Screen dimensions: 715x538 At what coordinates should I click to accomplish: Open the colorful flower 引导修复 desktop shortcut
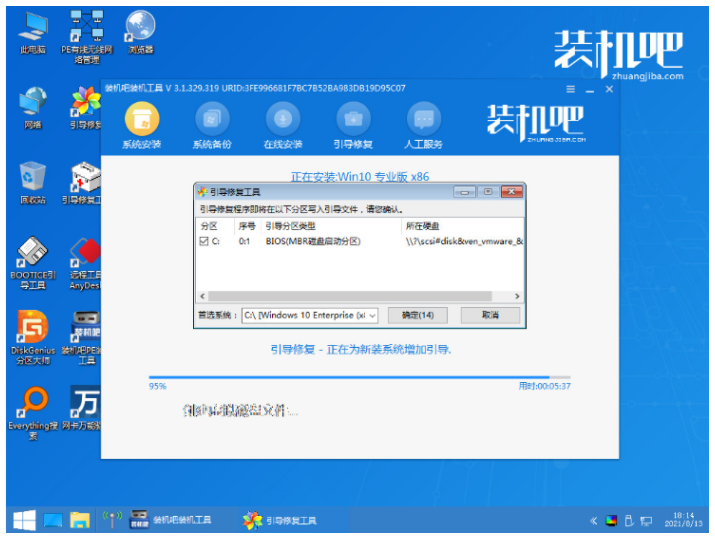(x=86, y=108)
